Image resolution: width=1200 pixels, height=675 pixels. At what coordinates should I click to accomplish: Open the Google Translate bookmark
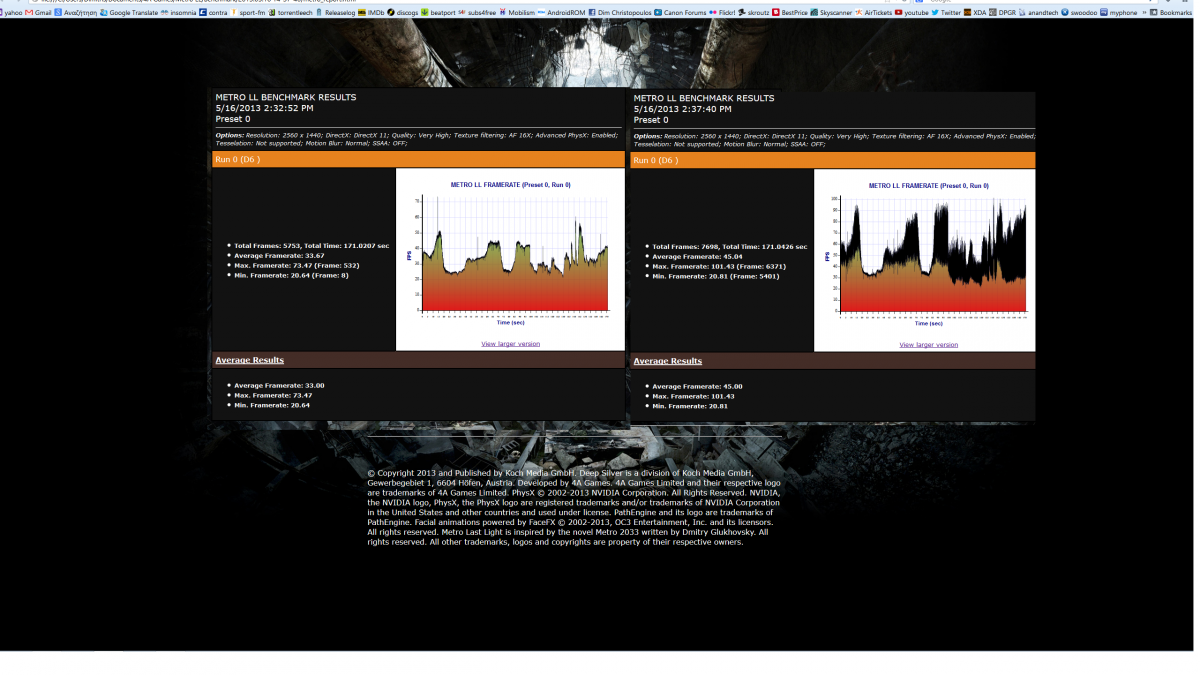point(129,13)
